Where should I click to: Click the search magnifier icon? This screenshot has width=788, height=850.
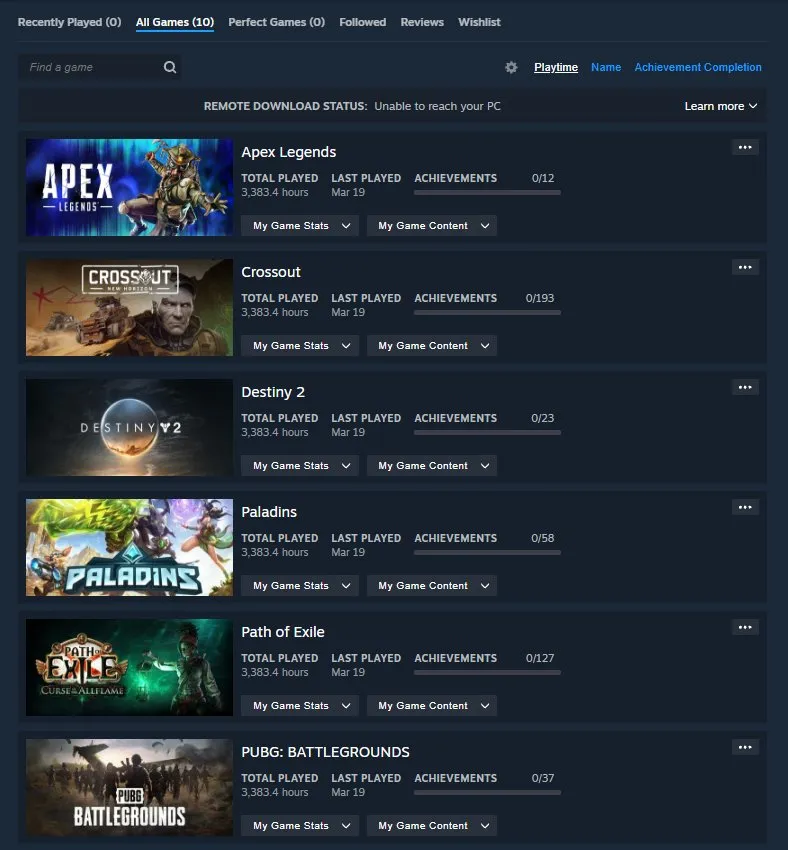(x=170, y=67)
